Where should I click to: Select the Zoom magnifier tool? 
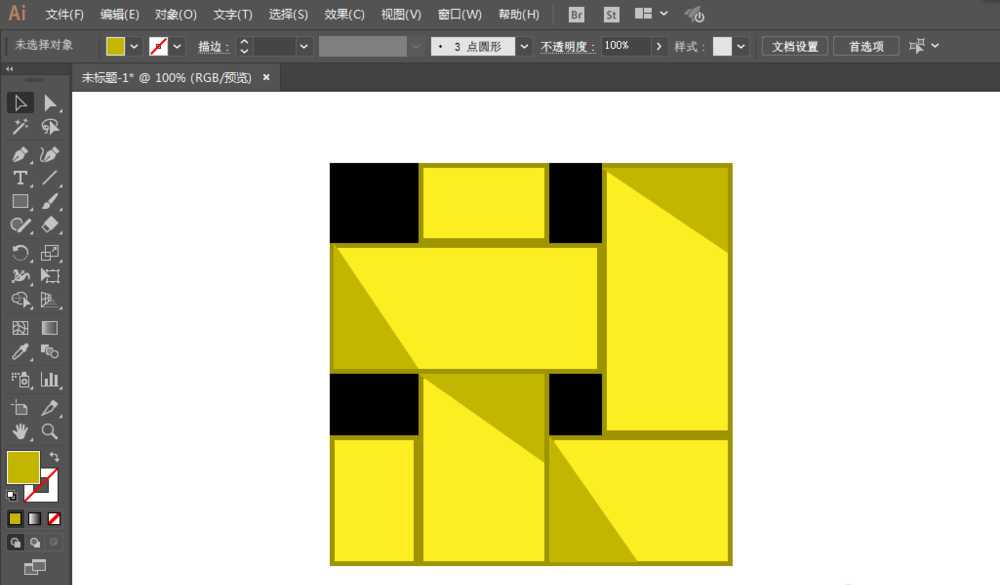49,432
